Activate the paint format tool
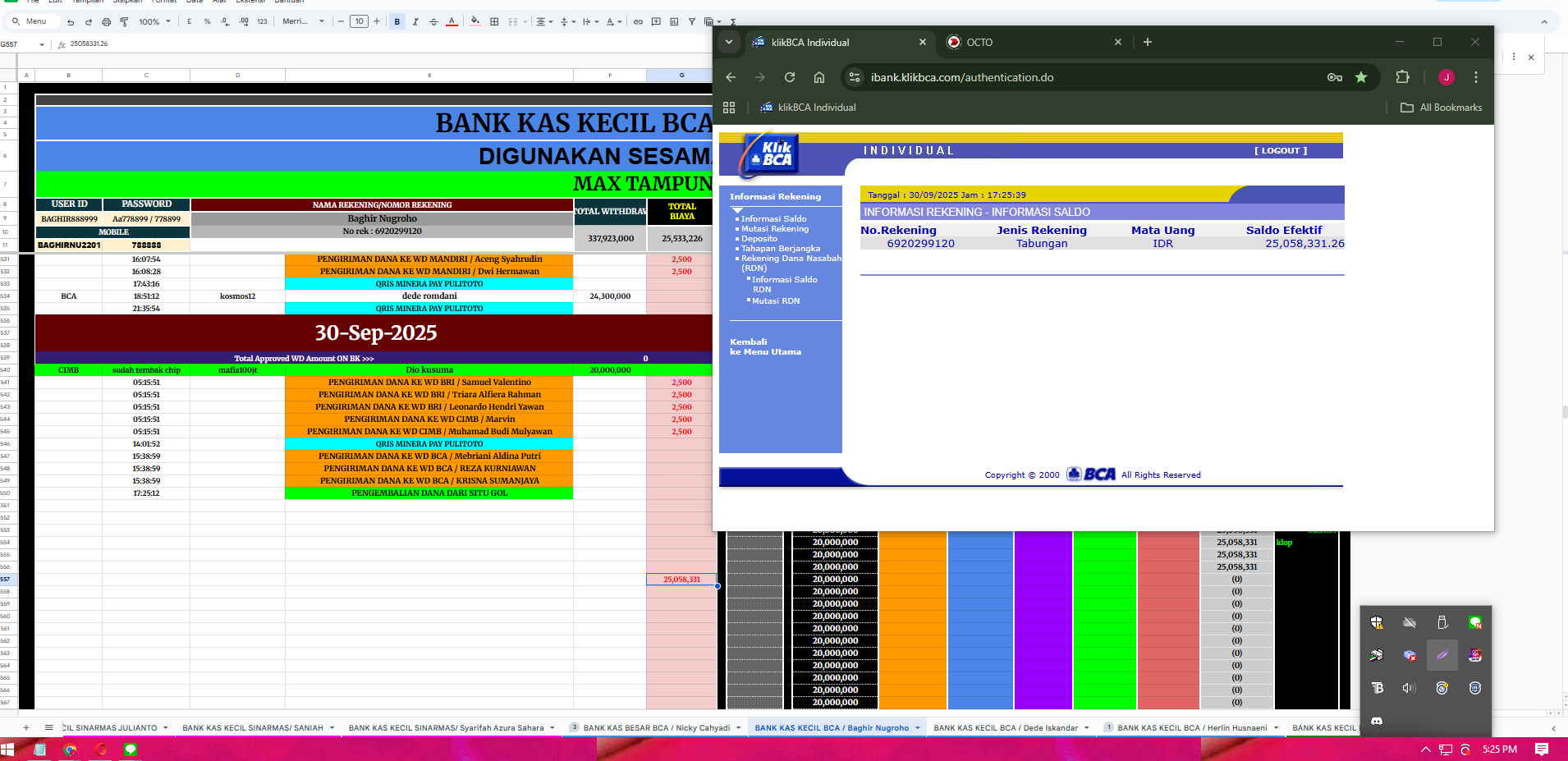Viewport: 1568px width, 761px height. tap(124, 22)
